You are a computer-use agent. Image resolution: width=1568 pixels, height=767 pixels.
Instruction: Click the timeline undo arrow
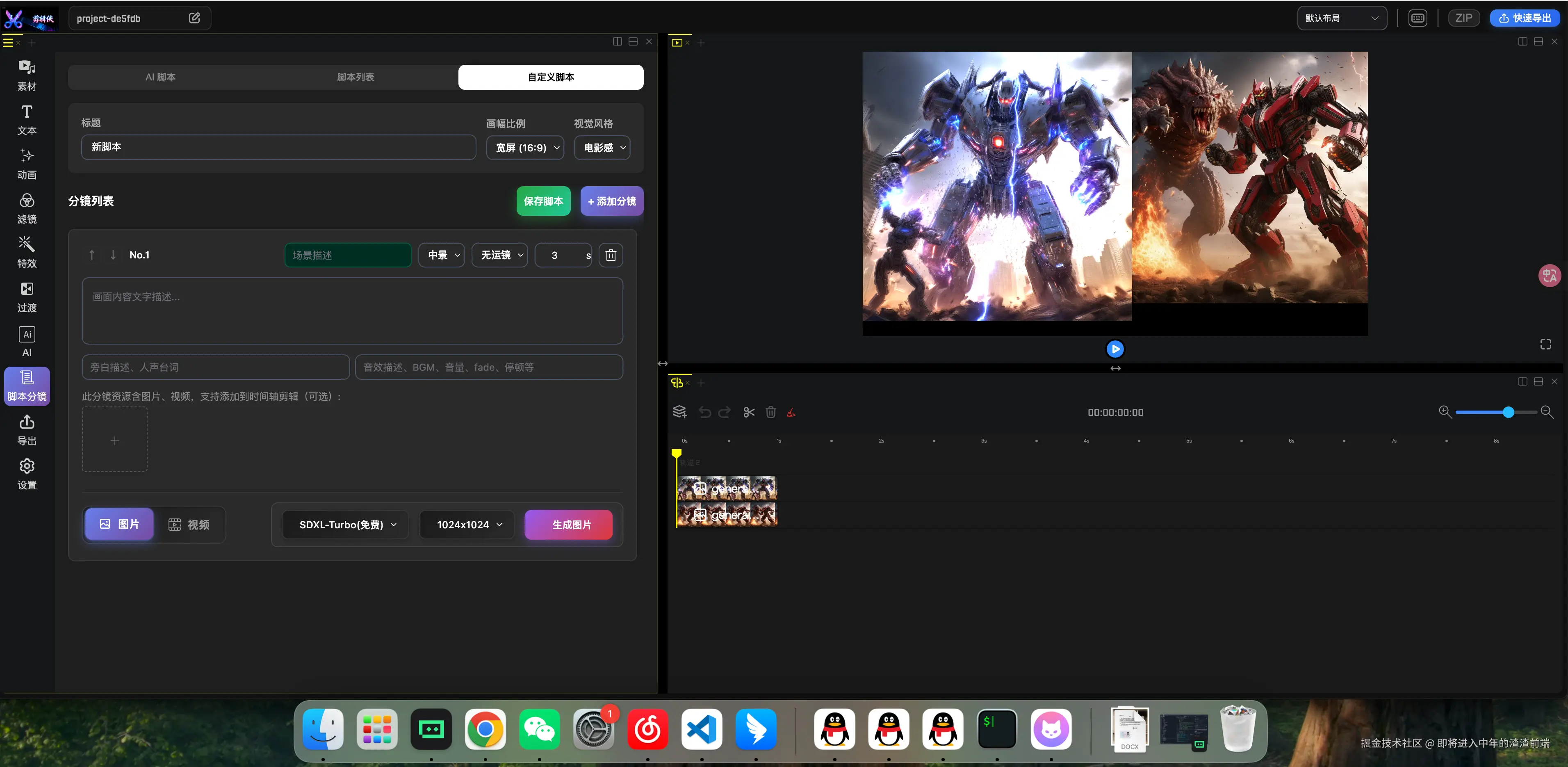click(x=704, y=412)
